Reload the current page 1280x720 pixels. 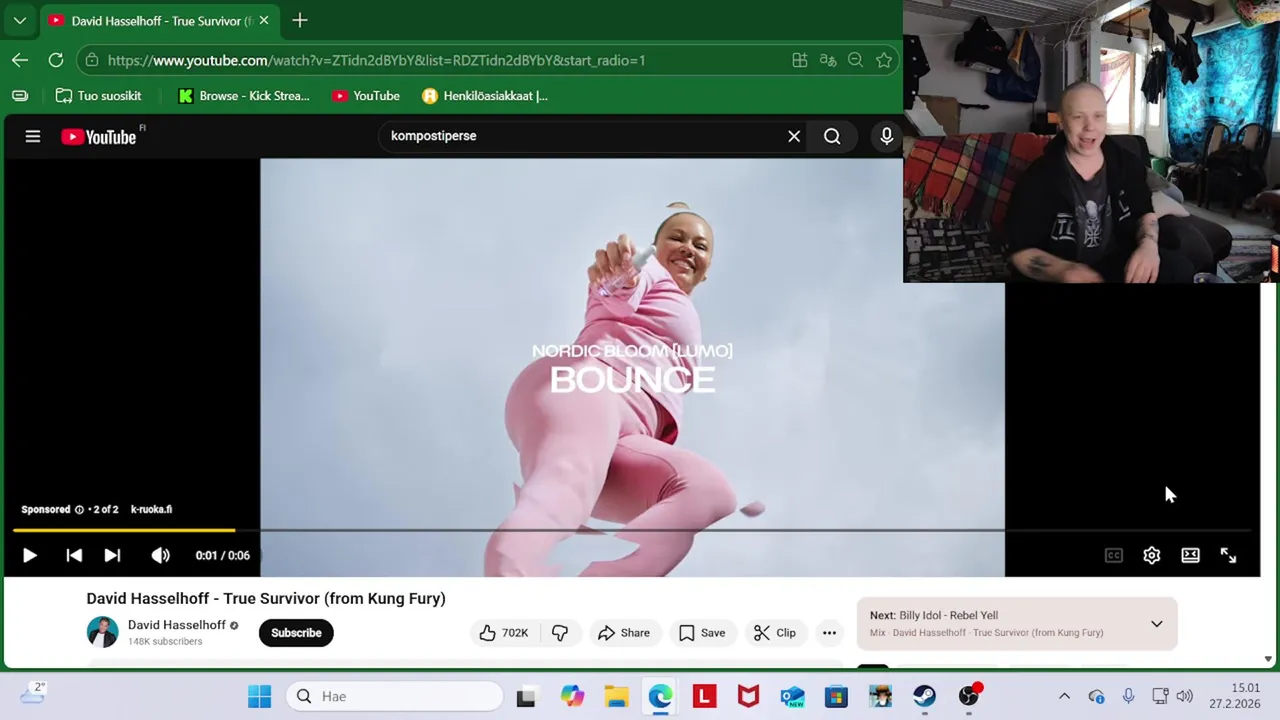pyautogui.click(x=56, y=60)
